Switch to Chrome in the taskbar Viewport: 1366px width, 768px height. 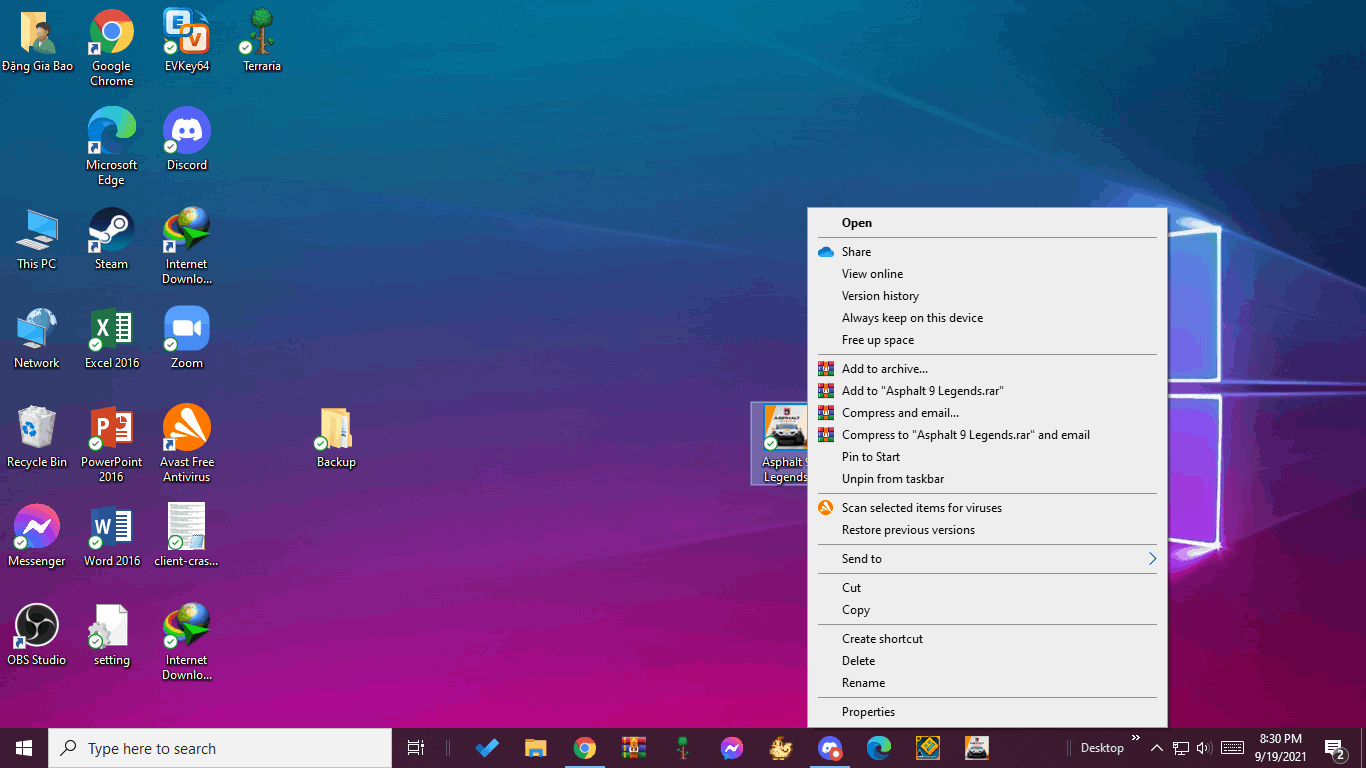pos(585,748)
